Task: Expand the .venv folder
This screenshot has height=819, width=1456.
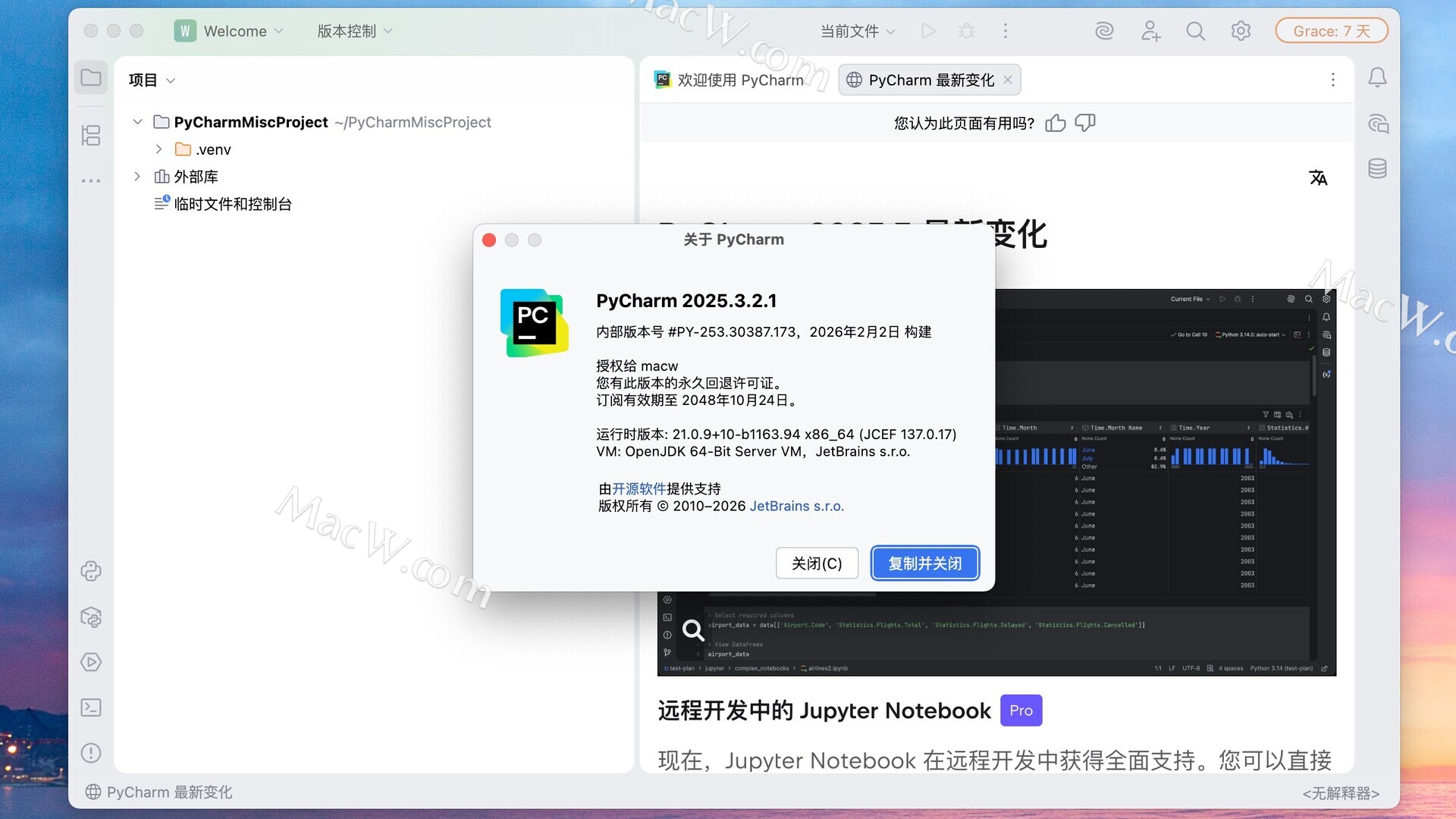Action: (158, 149)
